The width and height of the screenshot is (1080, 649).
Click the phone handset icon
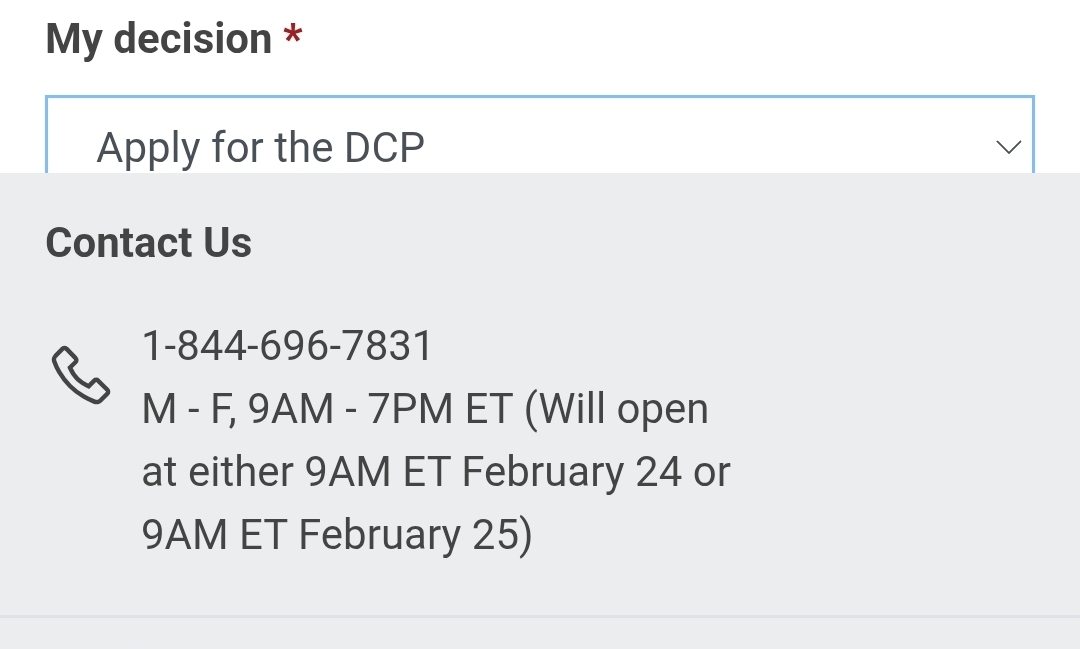(80, 375)
